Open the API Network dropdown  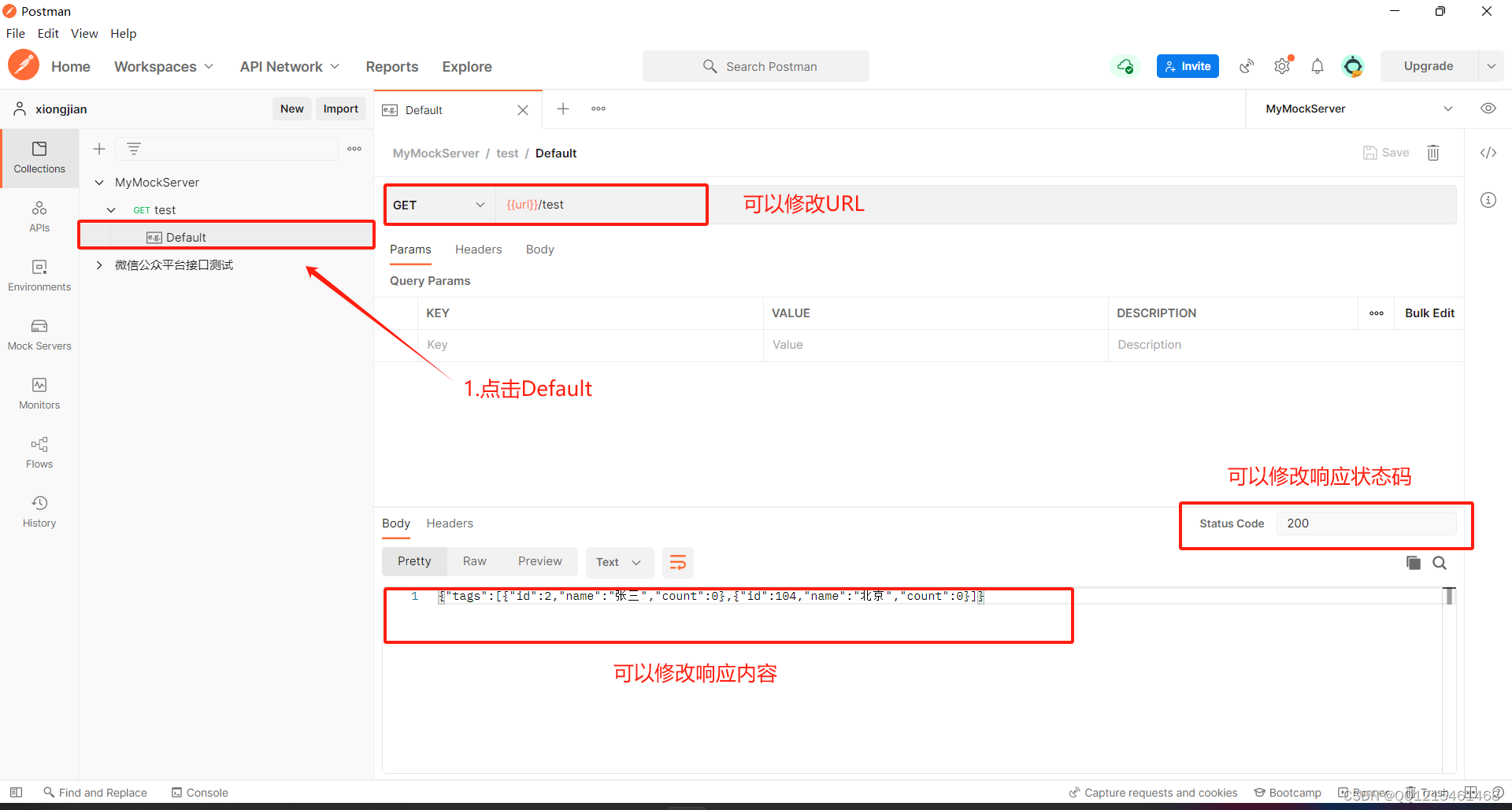click(290, 67)
